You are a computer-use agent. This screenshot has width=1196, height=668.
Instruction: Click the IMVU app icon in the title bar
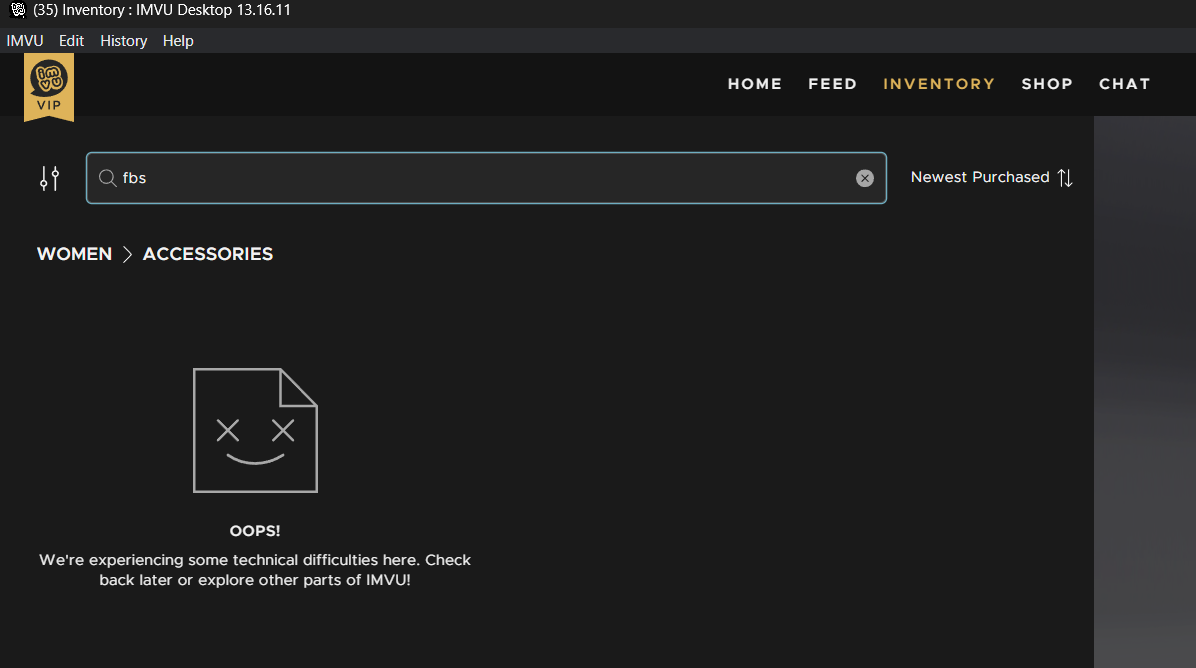[x=18, y=10]
